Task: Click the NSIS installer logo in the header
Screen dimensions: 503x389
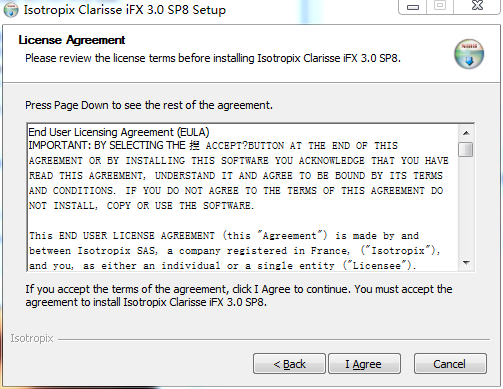Action: pos(469,54)
